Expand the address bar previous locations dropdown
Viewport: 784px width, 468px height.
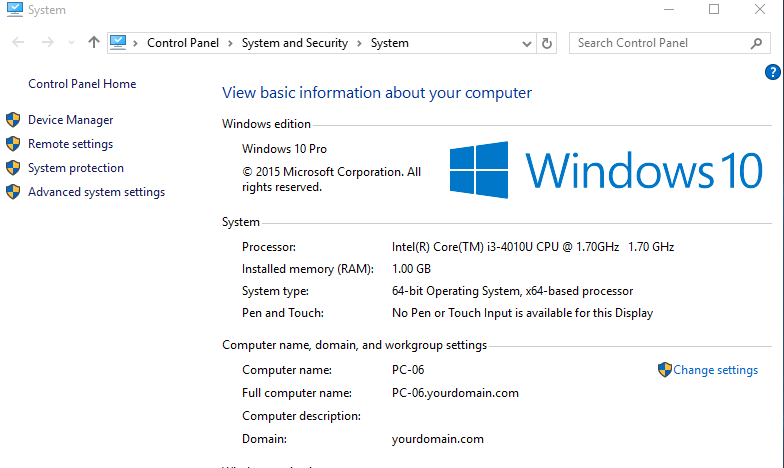tap(527, 43)
